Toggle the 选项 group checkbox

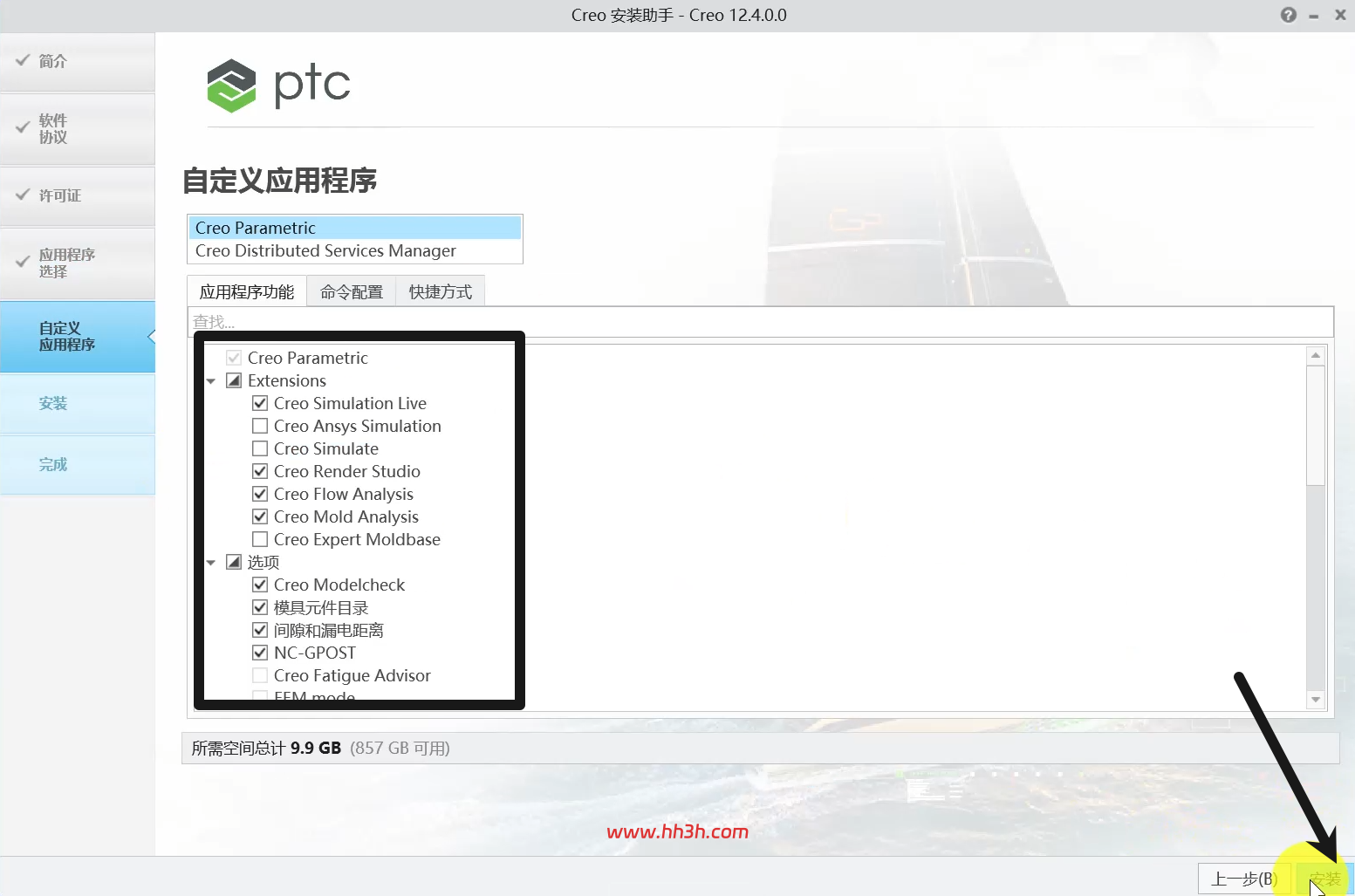pos(234,562)
